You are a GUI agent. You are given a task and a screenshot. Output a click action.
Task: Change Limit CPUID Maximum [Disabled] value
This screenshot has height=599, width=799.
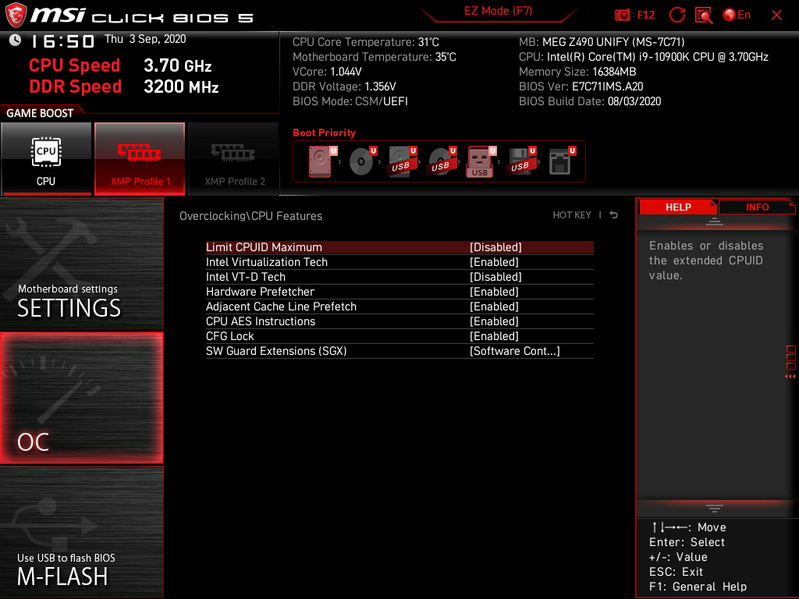tap(495, 248)
